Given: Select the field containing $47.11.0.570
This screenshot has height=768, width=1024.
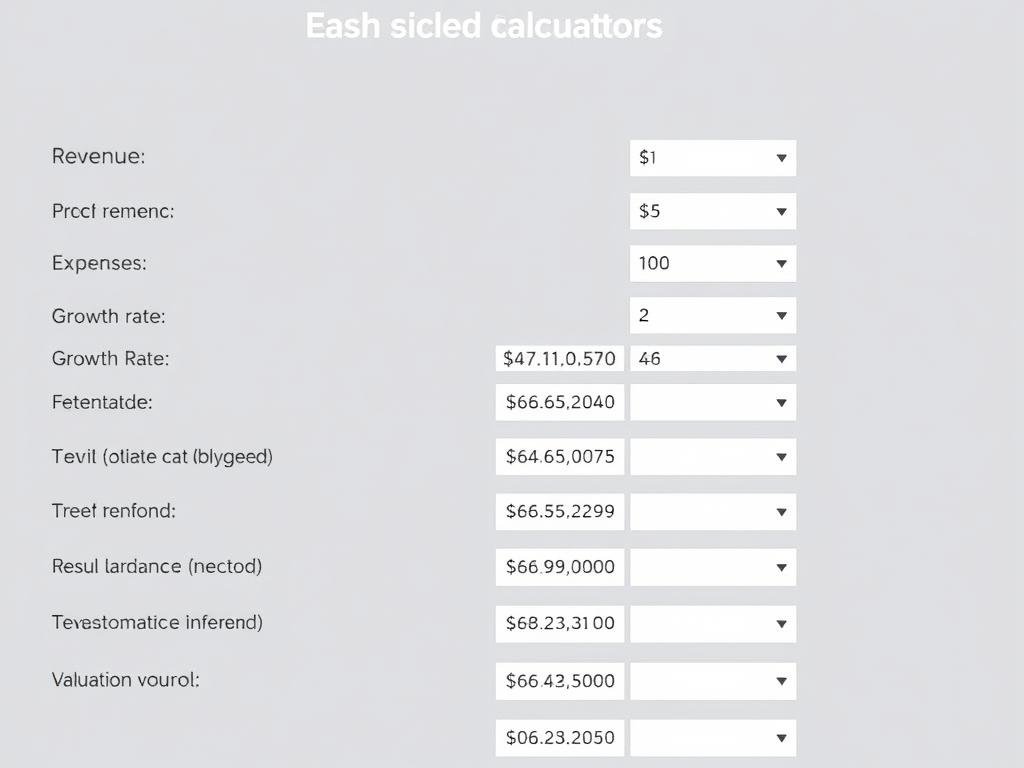Looking at the screenshot, I should (559, 358).
